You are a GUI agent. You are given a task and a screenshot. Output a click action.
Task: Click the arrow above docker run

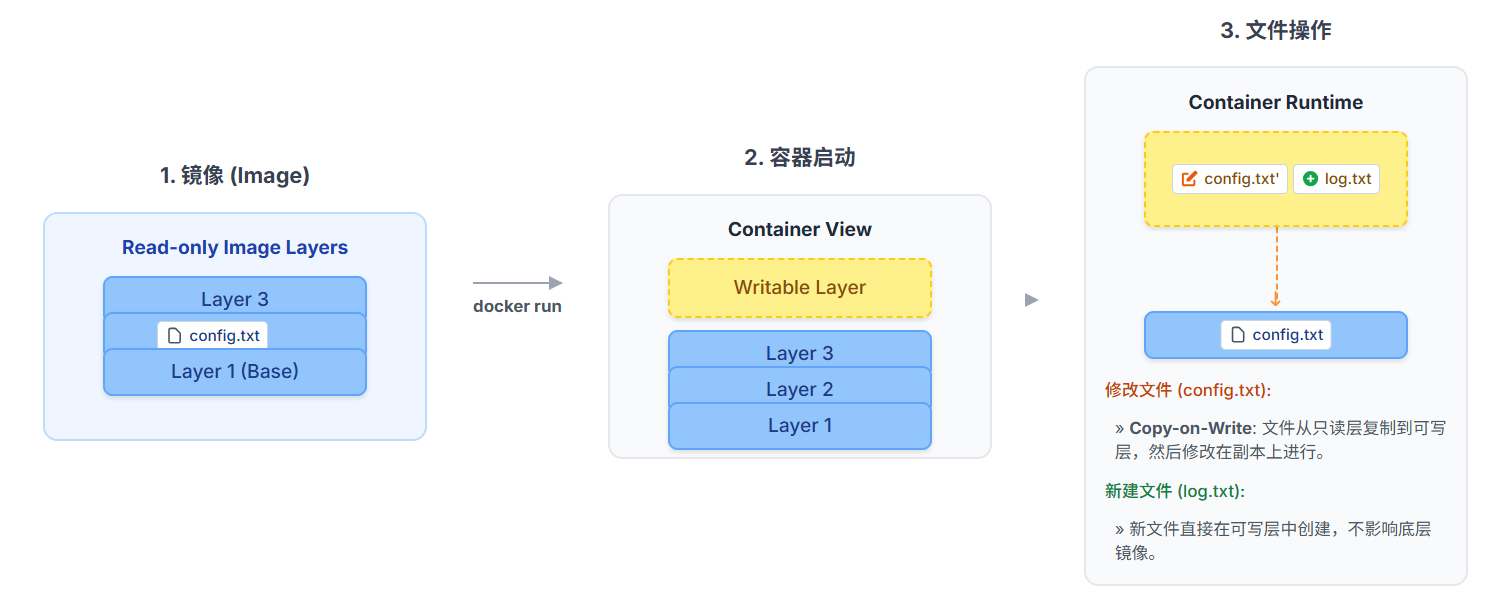click(517, 283)
